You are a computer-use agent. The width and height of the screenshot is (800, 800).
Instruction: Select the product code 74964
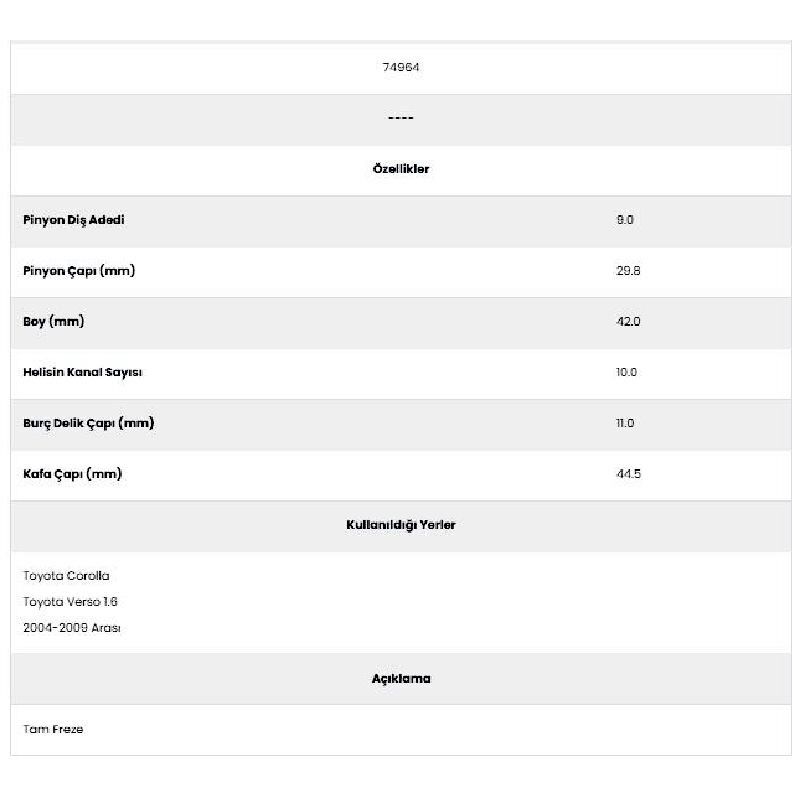click(401, 67)
